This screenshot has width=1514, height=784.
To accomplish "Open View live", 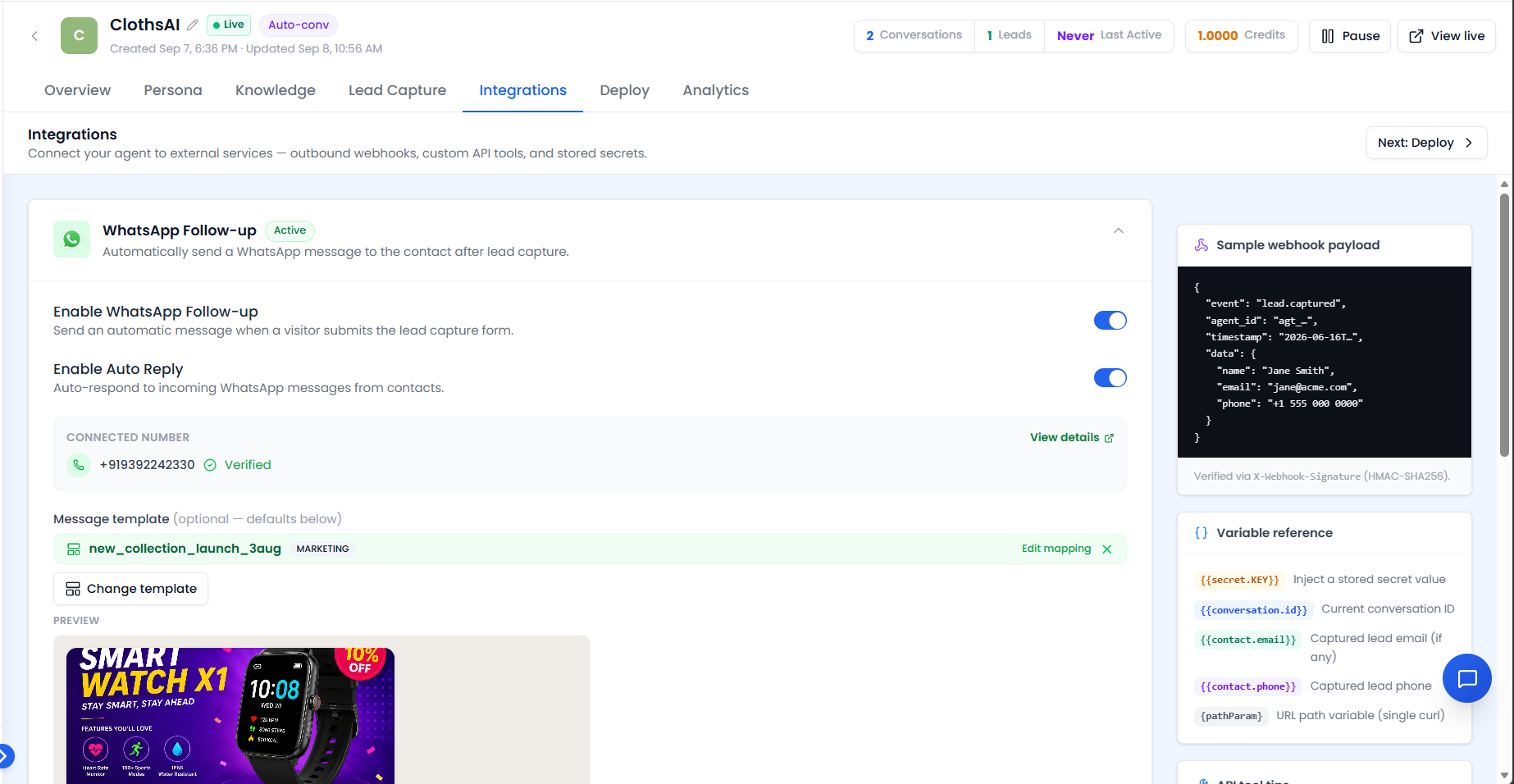I will pyautogui.click(x=1447, y=36).
